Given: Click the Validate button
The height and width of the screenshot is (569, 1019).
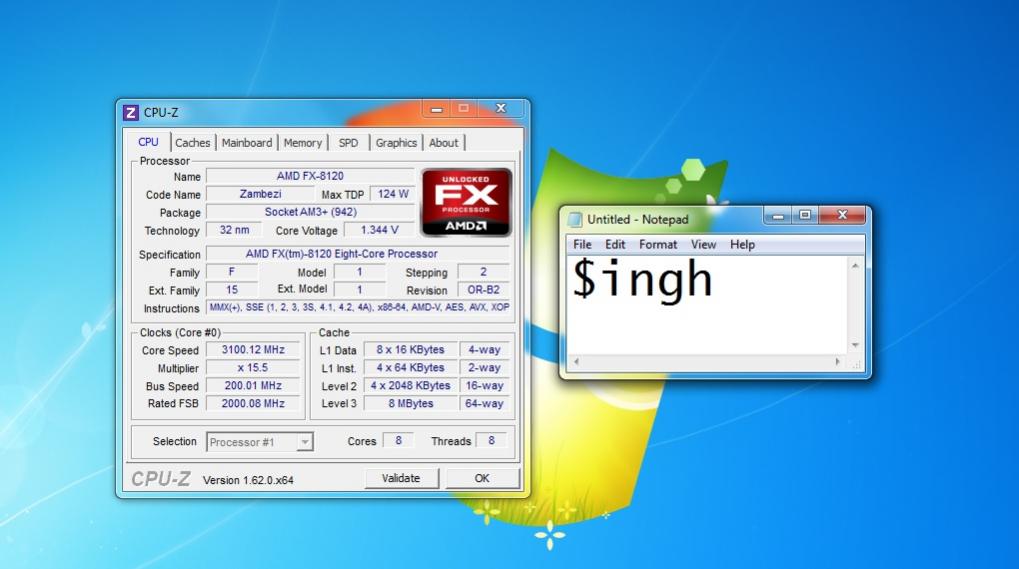Looking at the screenshot, I should (x=401, y=478).
